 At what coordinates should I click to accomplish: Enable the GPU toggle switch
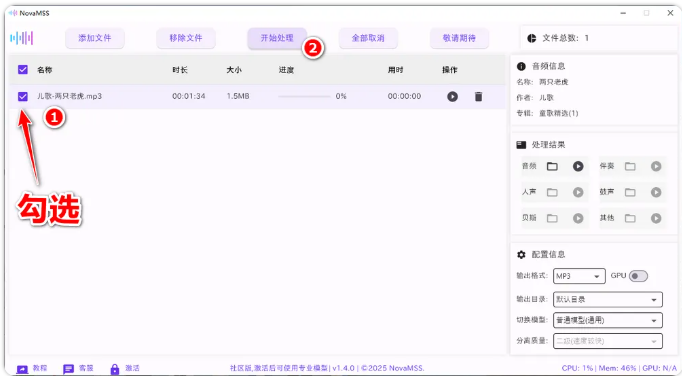point(638,276)
